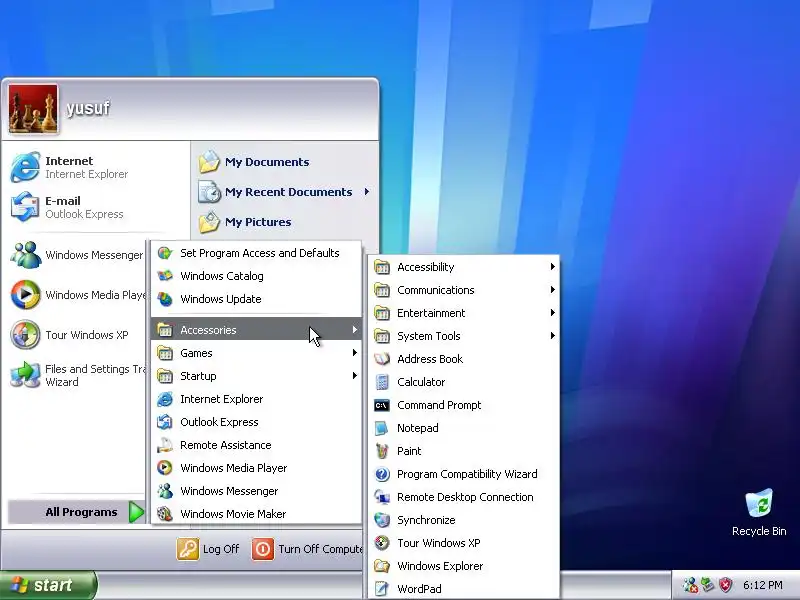Click the 6:12 PM taskbar clock

click(x=763, y=585)
